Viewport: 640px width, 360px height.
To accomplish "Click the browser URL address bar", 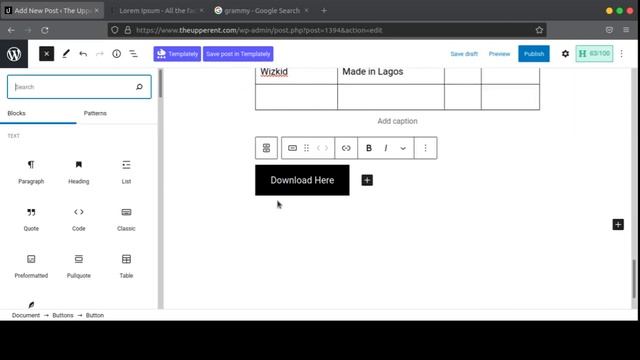I will (327, 30).
